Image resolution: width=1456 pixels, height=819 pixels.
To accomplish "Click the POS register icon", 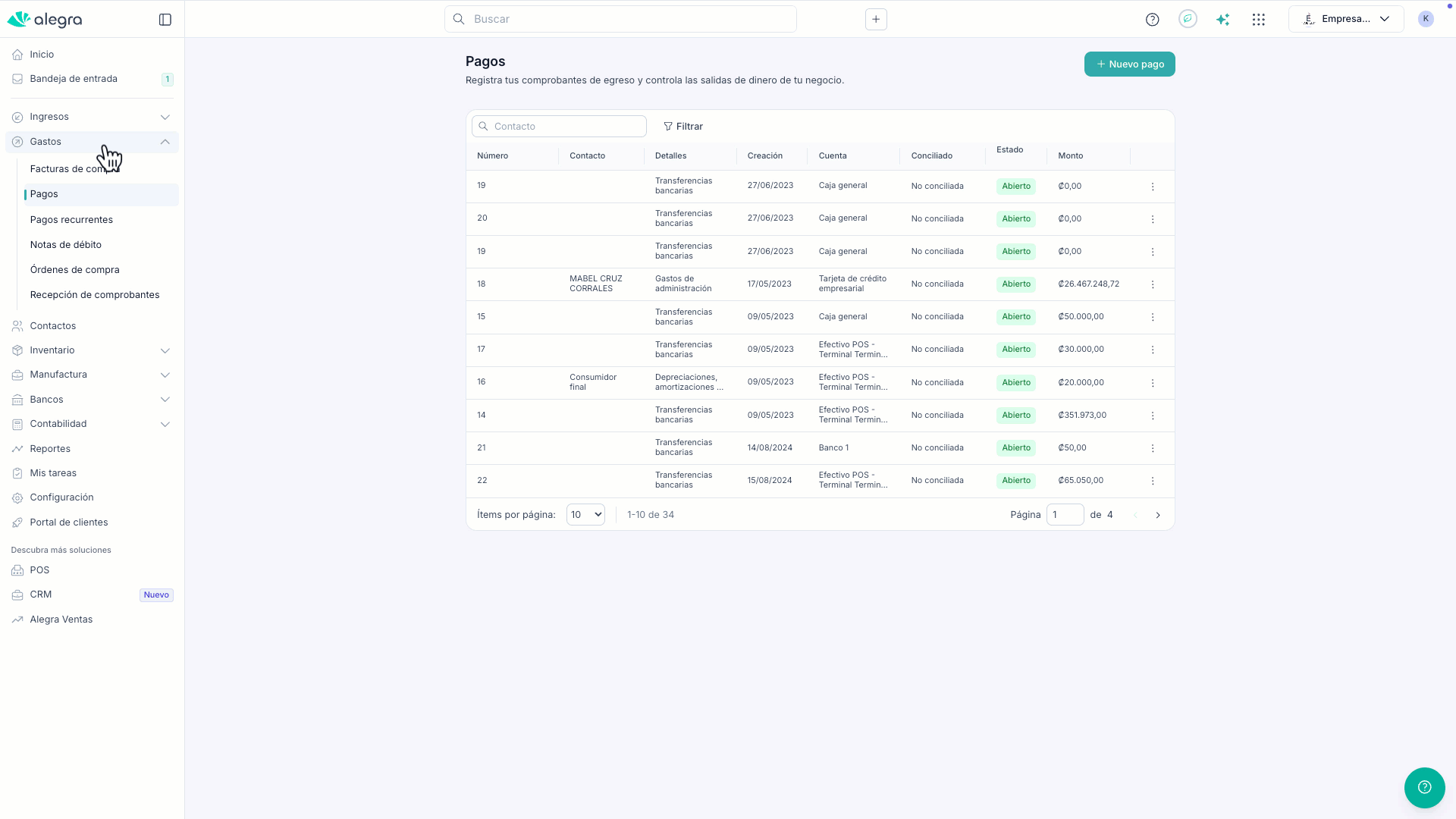I will coord(17,570).
